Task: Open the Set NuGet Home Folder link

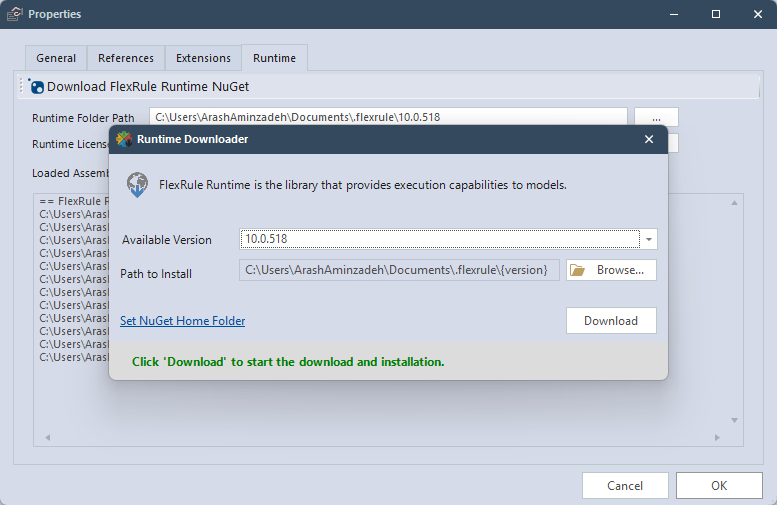Action: point(182,321)
